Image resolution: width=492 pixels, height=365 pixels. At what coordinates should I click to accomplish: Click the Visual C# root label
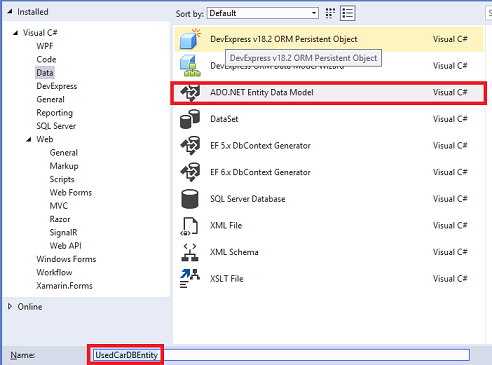click(40, 33)
